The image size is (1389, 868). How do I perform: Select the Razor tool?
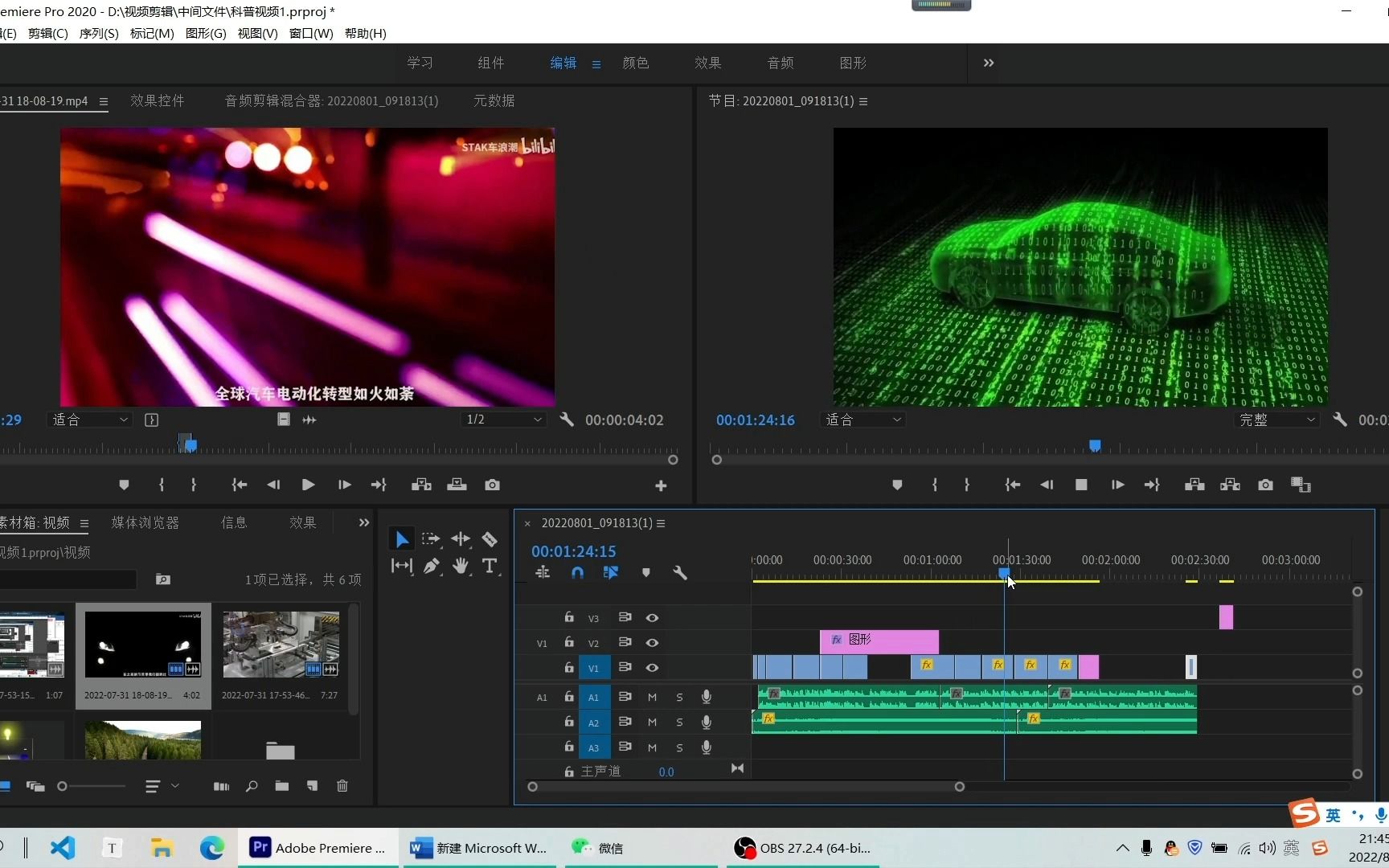coord(490,539)
